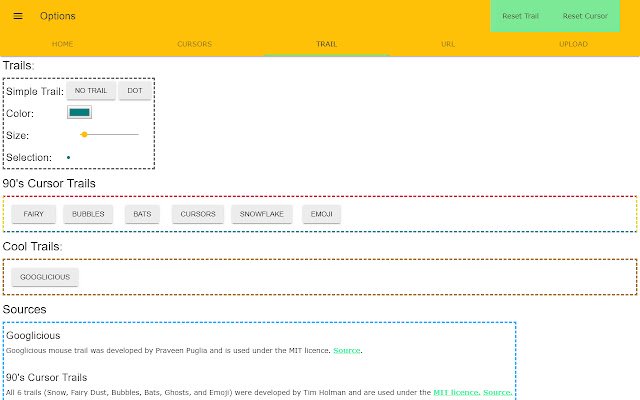Click the 'Size:' label
640x400 pixels.
[18, 135]
